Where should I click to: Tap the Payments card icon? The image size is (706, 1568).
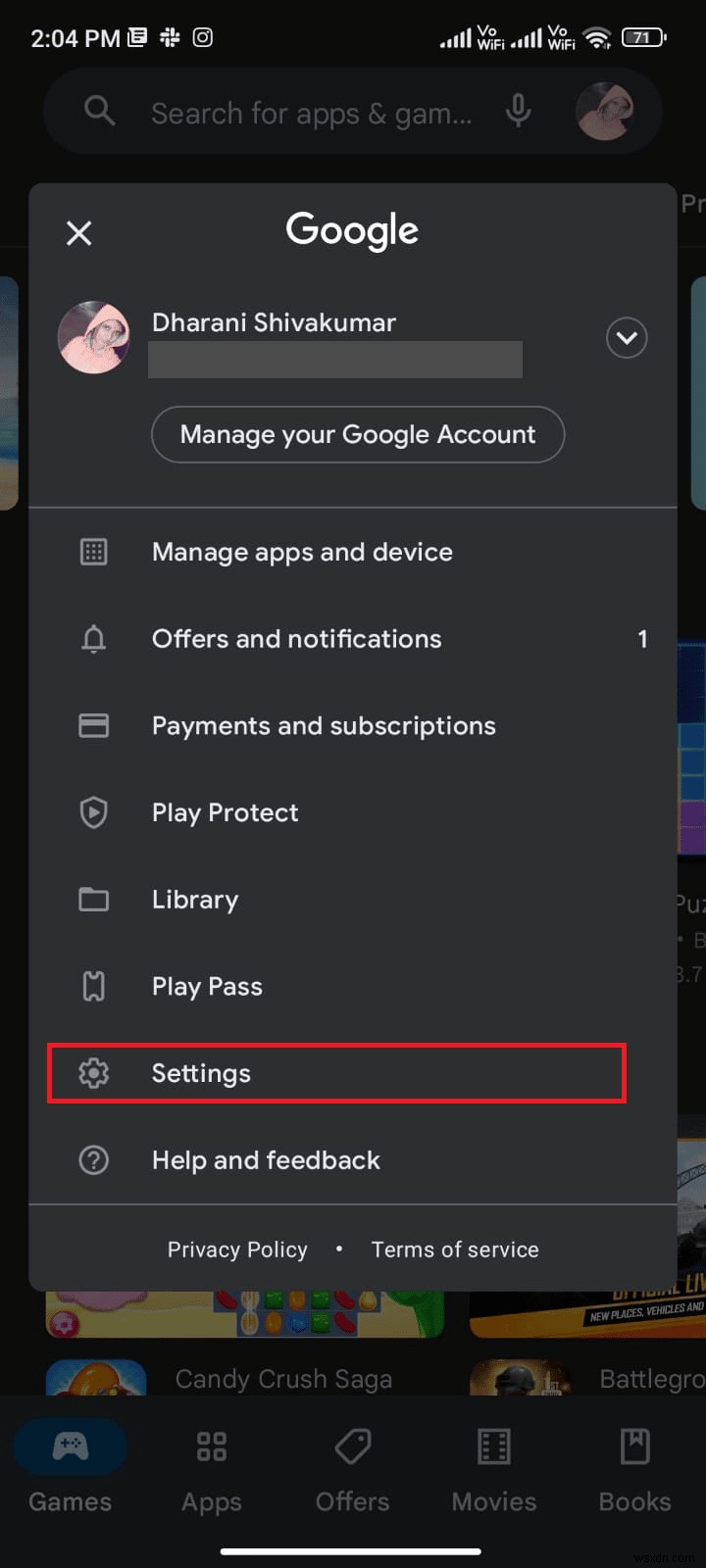[x=93, y=725]
